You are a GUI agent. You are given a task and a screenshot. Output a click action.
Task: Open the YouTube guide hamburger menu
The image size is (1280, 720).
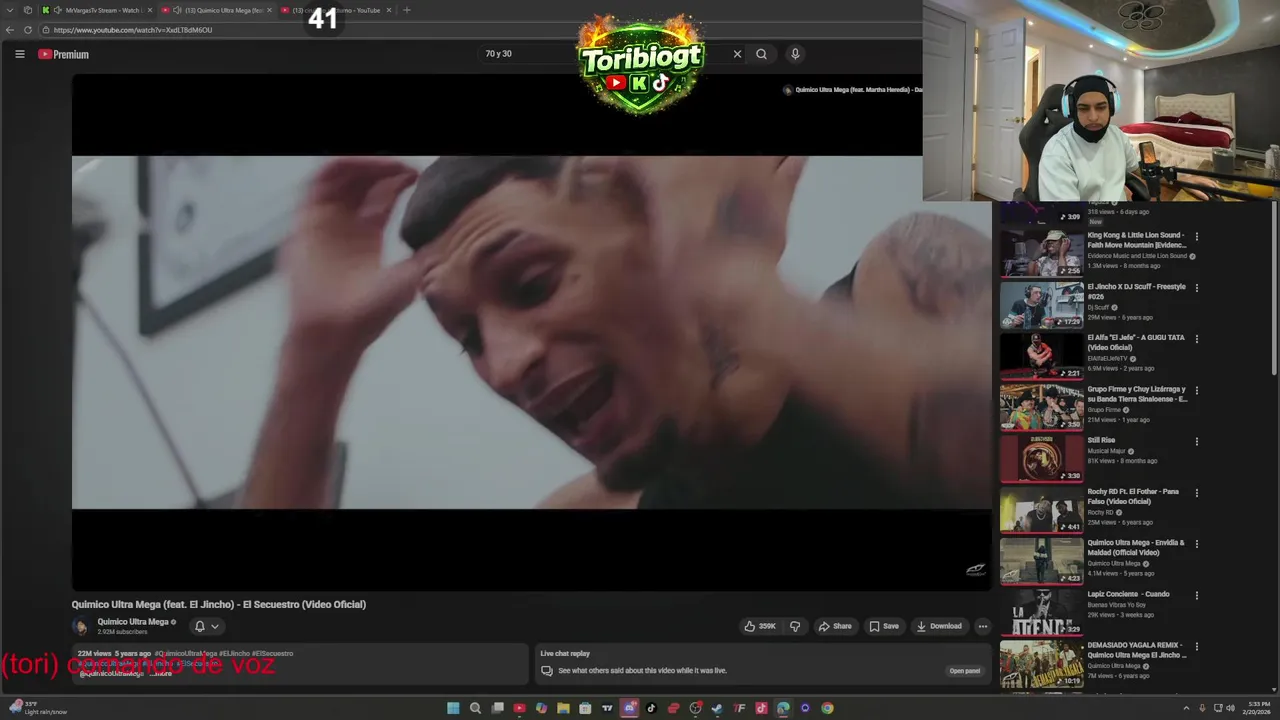click(19, 54)
